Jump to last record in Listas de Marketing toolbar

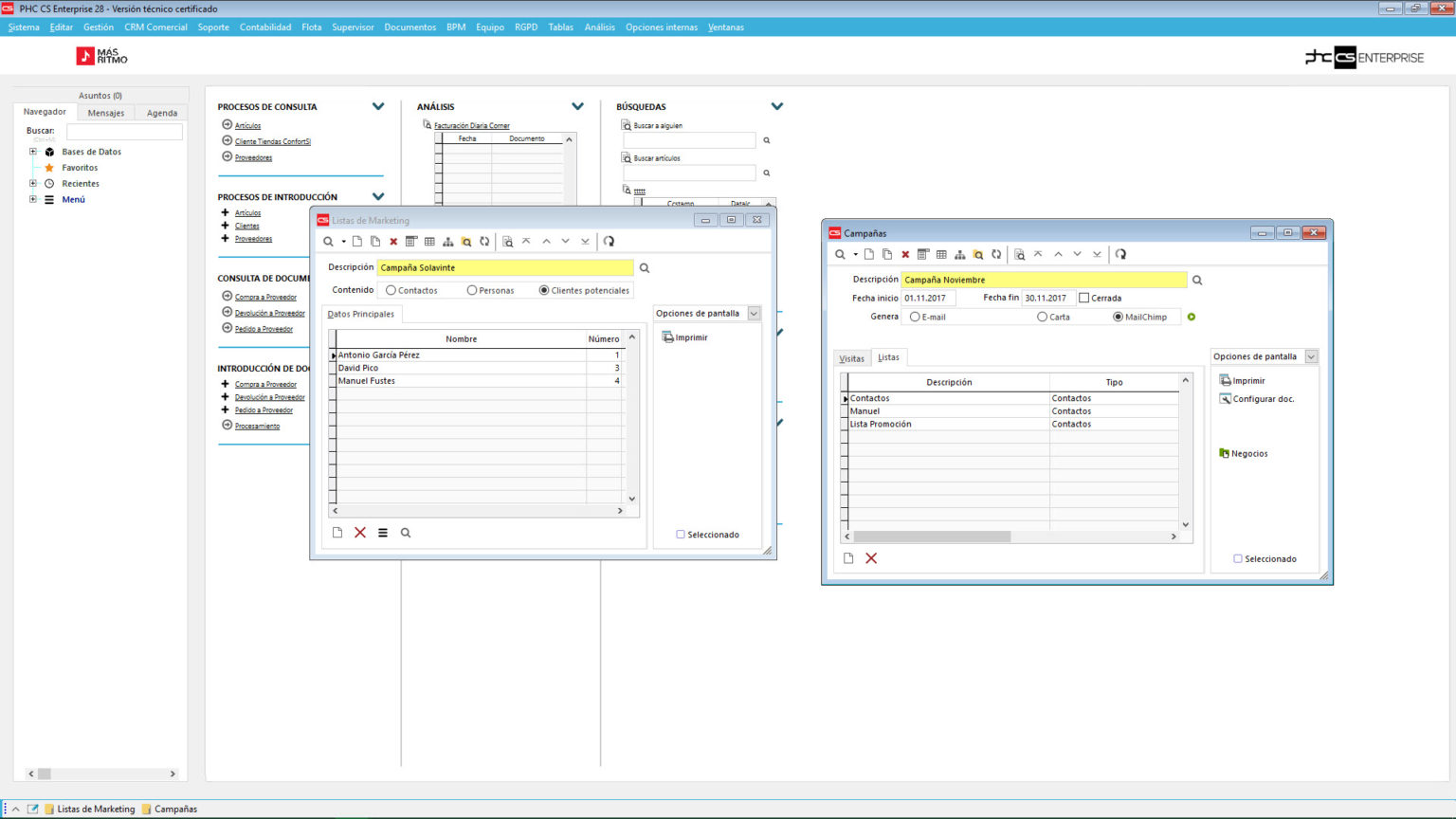tap(585, 242)
